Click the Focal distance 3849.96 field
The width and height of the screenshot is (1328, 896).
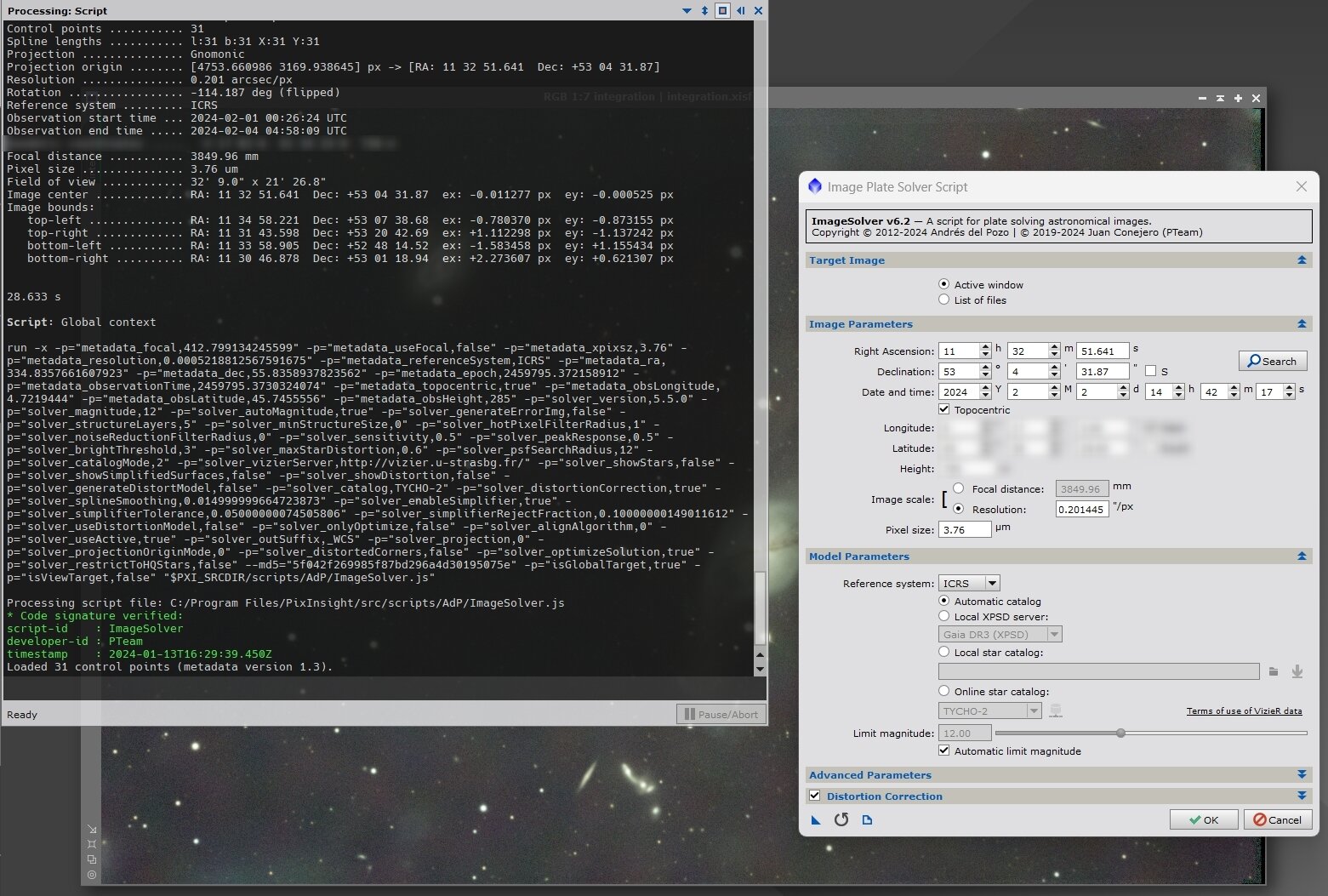[x=1082, y=488]
